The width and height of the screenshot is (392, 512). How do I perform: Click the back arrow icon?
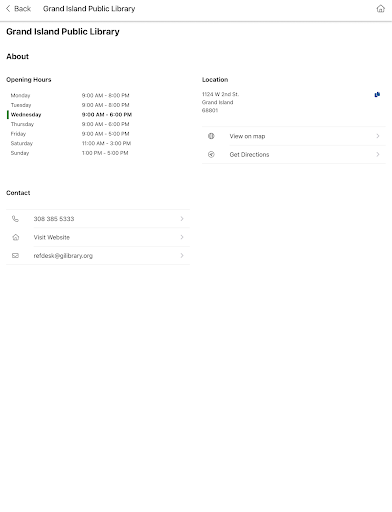click(8, 9)
